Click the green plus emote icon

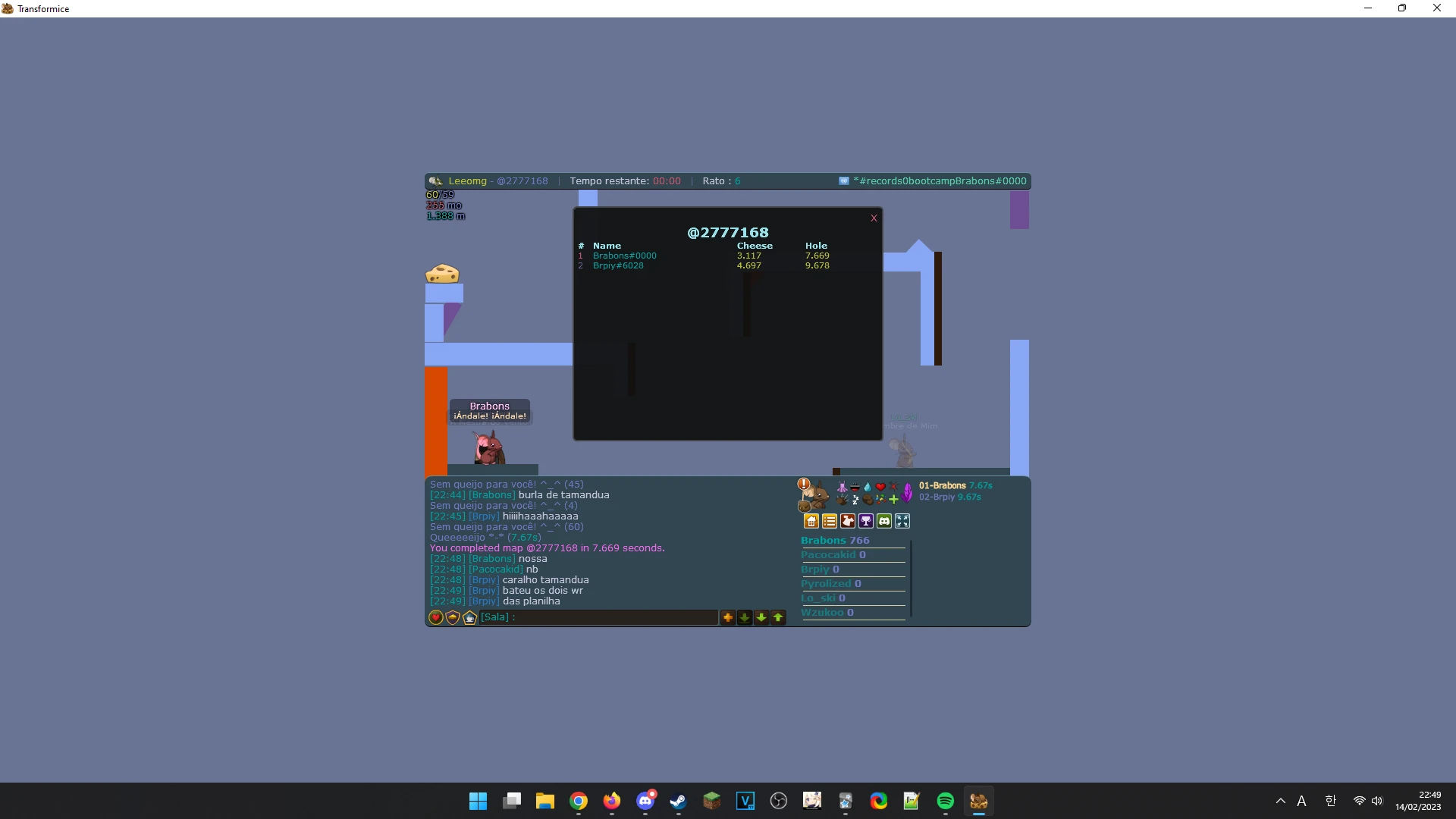click(893, 500)
